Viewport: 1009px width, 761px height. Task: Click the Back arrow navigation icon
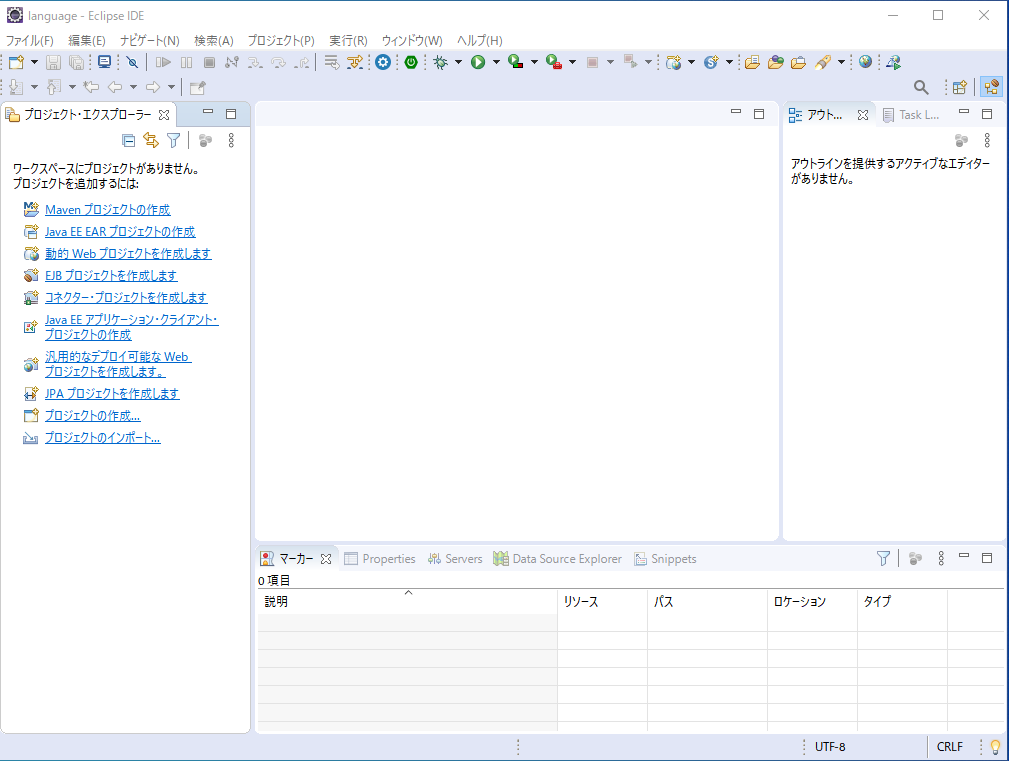pyautogui.click(x=115, y=87)
